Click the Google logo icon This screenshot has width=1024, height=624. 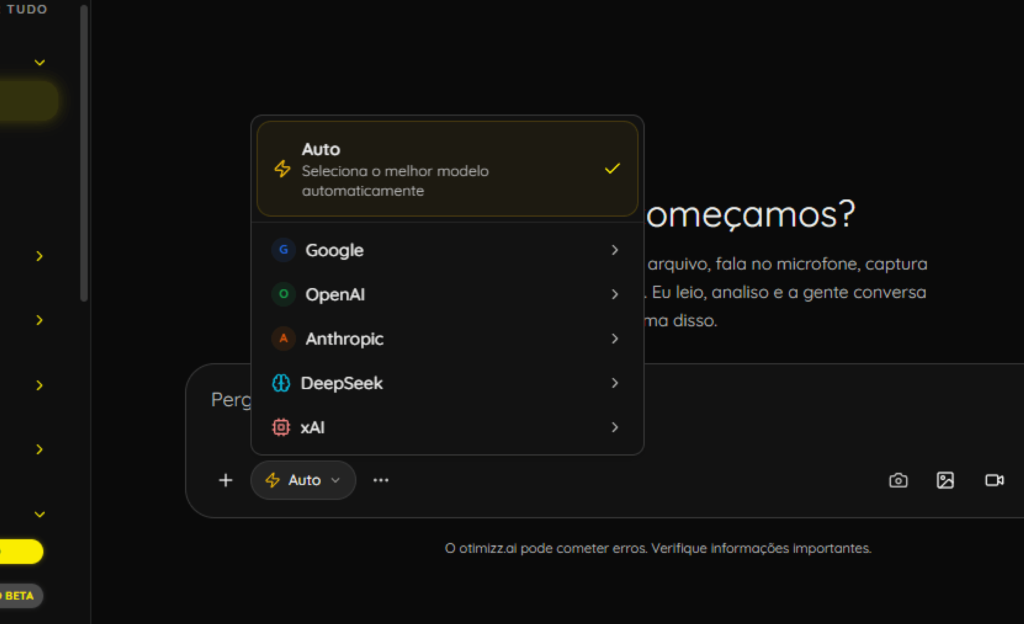pos(283,250)
